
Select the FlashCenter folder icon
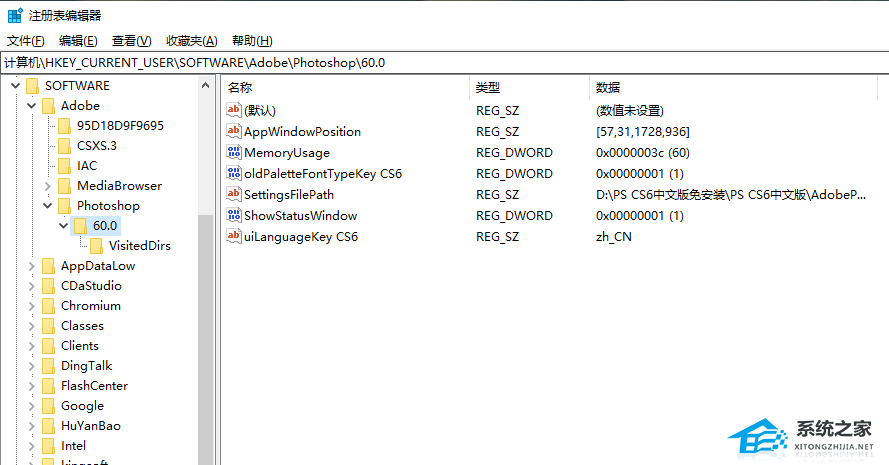49,386
